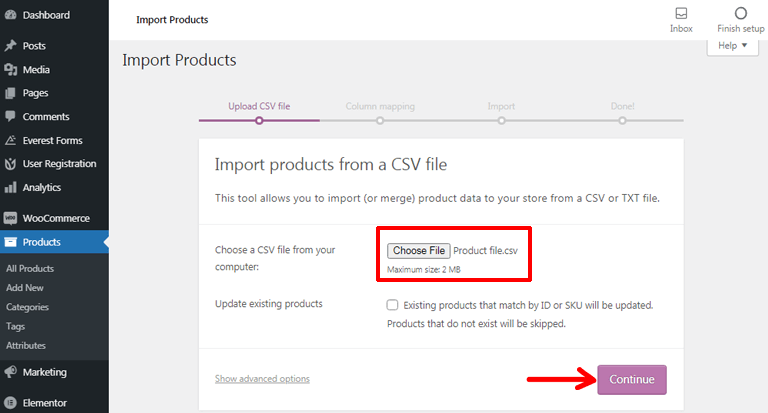Image resolution: width=768 pixels, height=413 pixels.
Task: Open the Media library icon
Action: [x=11, y=70]
